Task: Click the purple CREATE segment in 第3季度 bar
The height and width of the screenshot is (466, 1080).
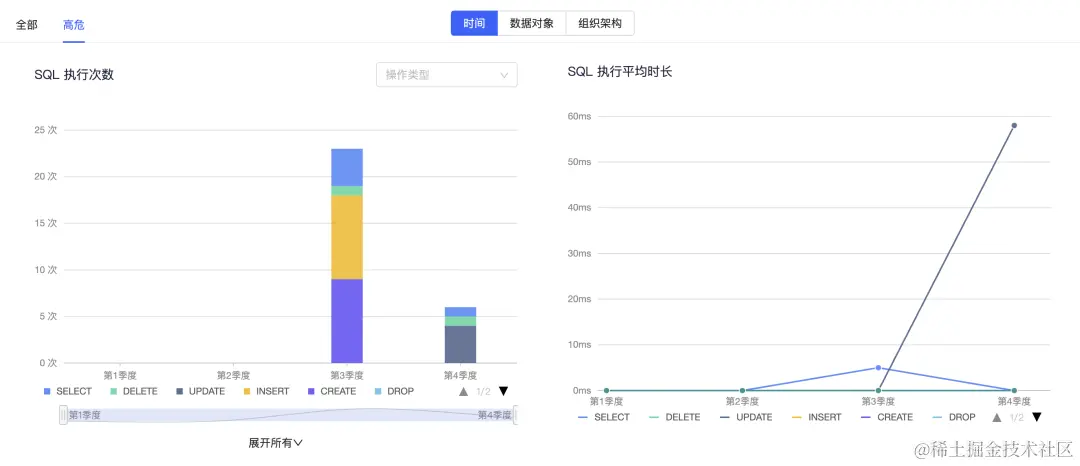Action: [347, 321]
